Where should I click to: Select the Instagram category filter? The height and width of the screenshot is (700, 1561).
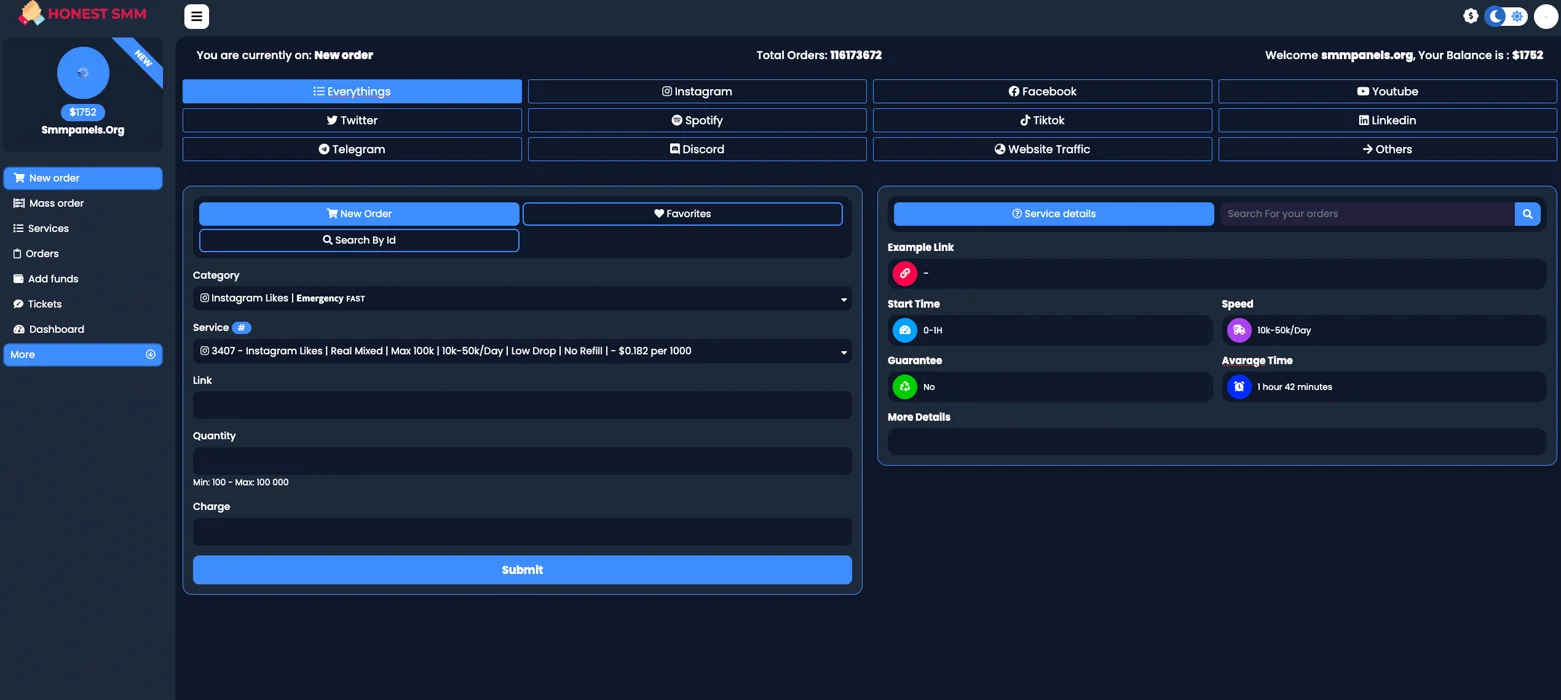click(x=696, y=91)
